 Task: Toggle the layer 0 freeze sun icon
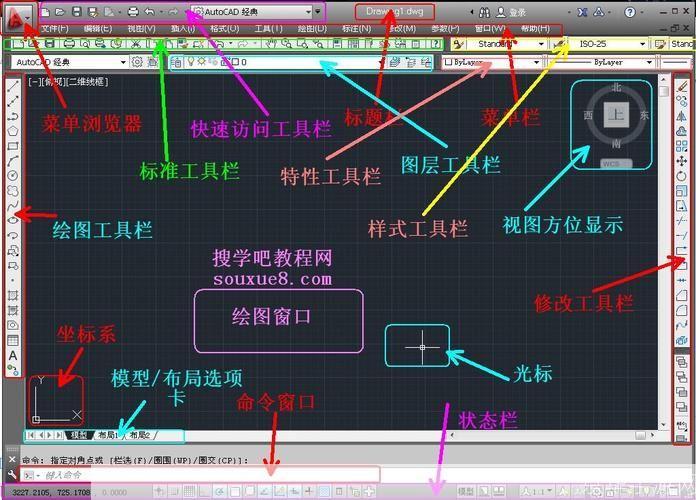tap(202, 62)
